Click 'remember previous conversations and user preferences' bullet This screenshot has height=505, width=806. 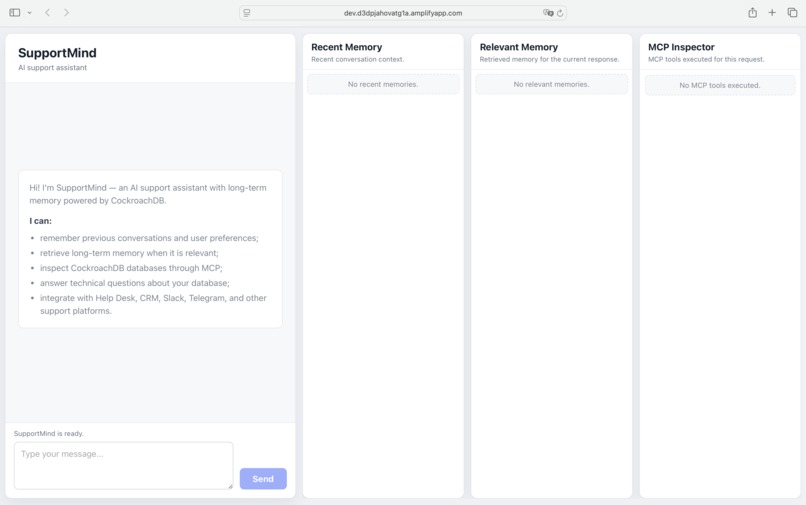(x=149, y=238)
